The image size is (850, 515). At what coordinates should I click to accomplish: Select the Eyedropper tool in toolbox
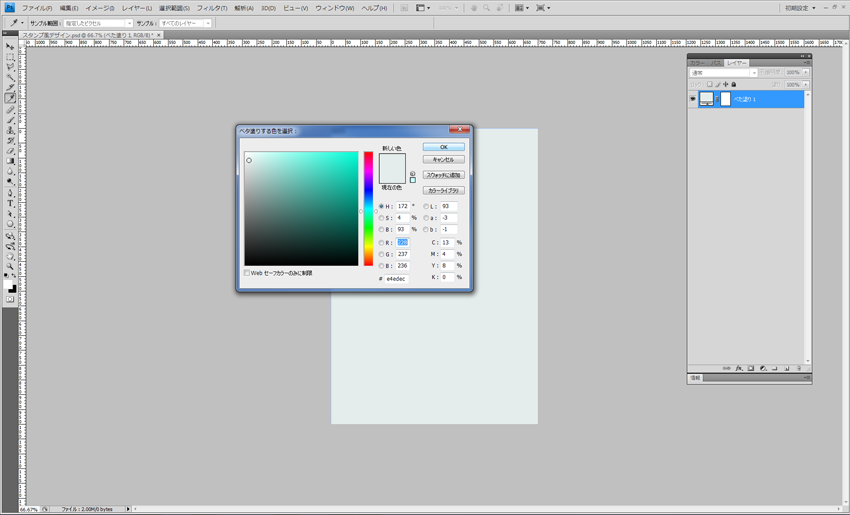point(10,98)
